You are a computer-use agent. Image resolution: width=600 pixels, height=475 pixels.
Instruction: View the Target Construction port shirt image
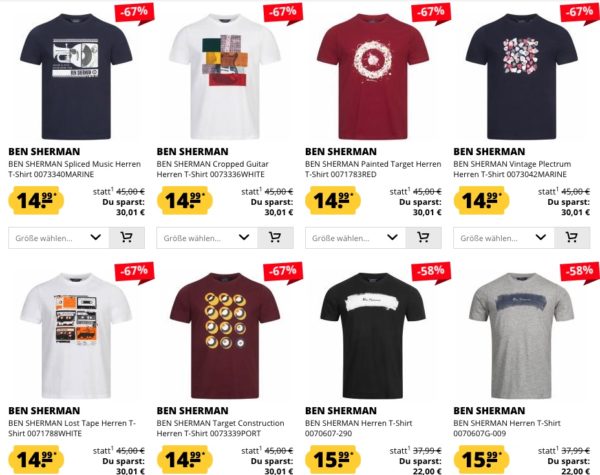tap(225, 335)
